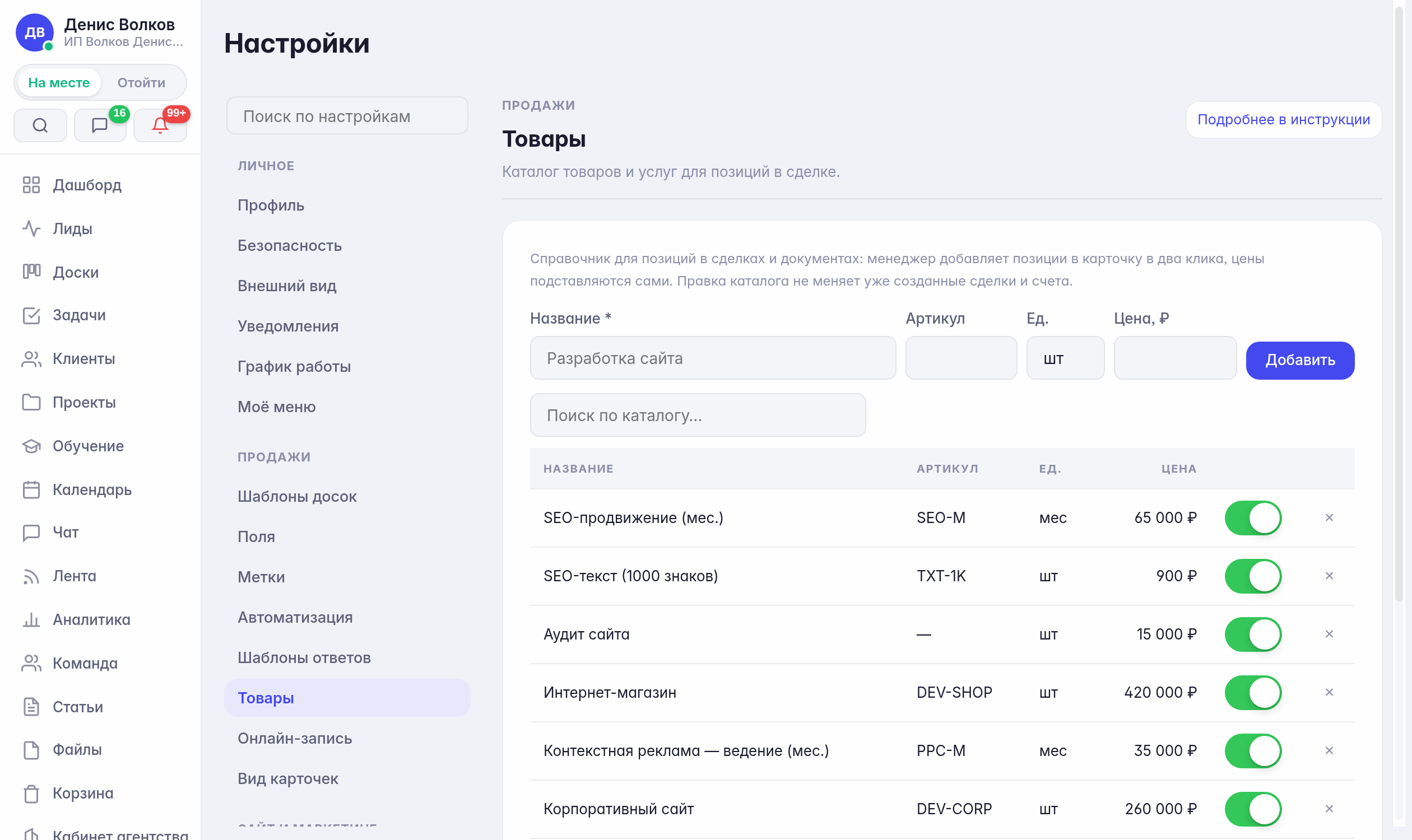Screen dimensions: 1412x840
Task: Open chat messages icon with badge 16
Action: point(100,125)
